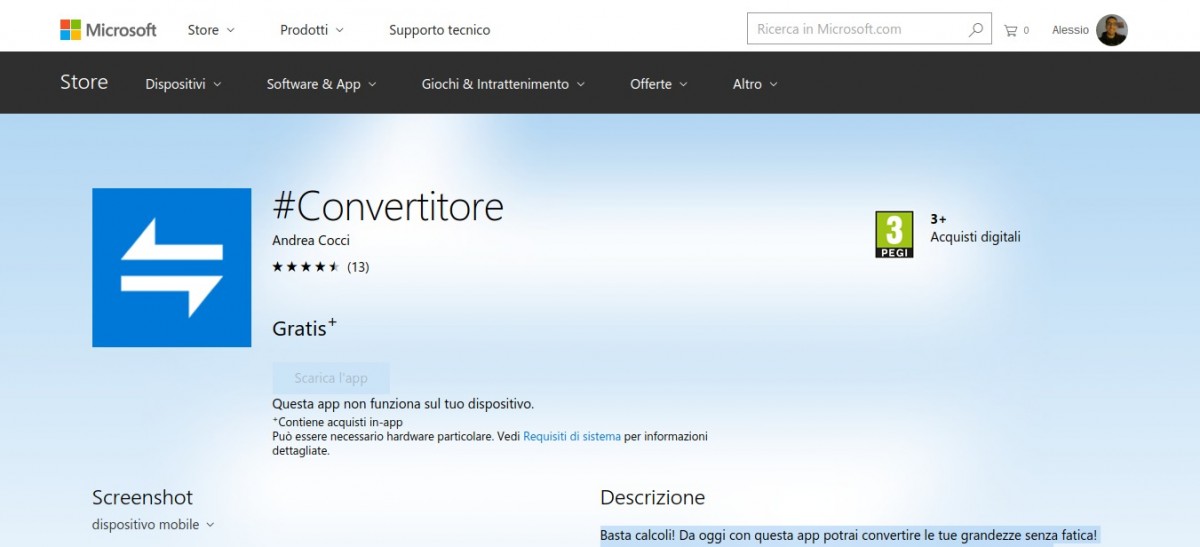Click the Descrizione heading

coord(652,497)
